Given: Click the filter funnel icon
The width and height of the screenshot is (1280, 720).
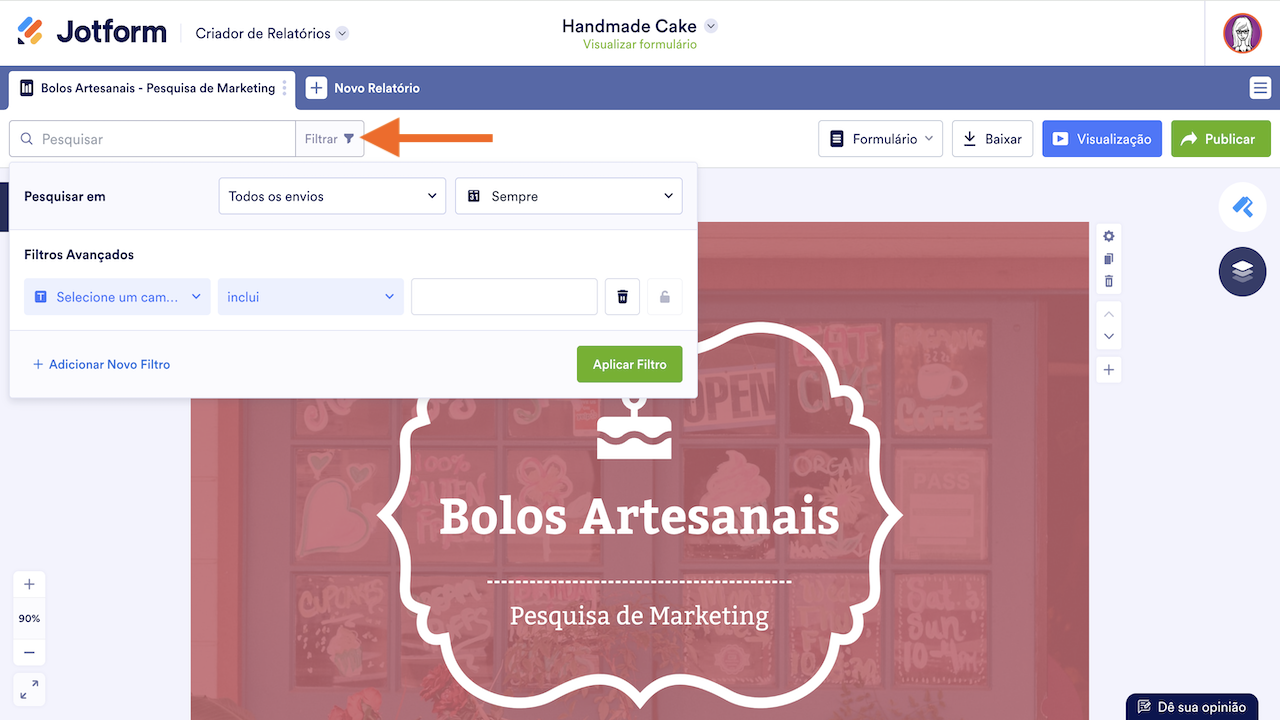Looking at the screenshot, I should click(349, 139).
